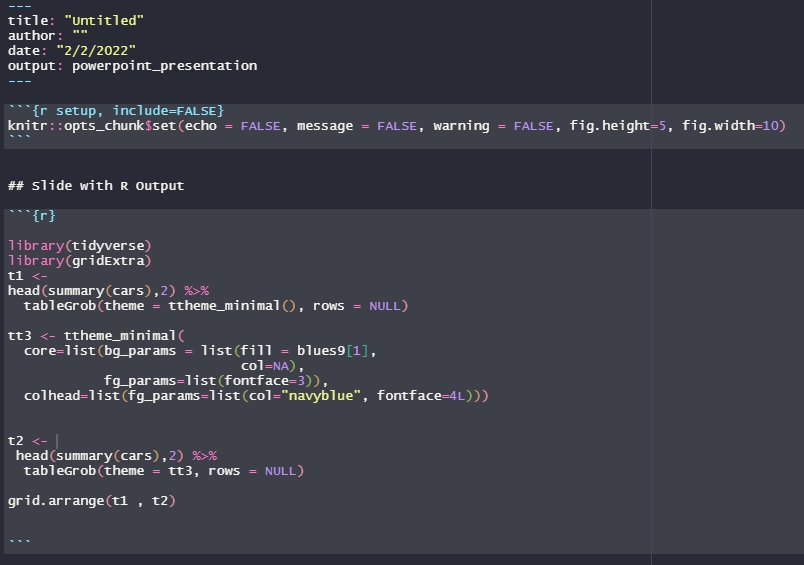
Task: Click knitr::opts_chunk$set in the setup chunk
Action: (92, 126)
